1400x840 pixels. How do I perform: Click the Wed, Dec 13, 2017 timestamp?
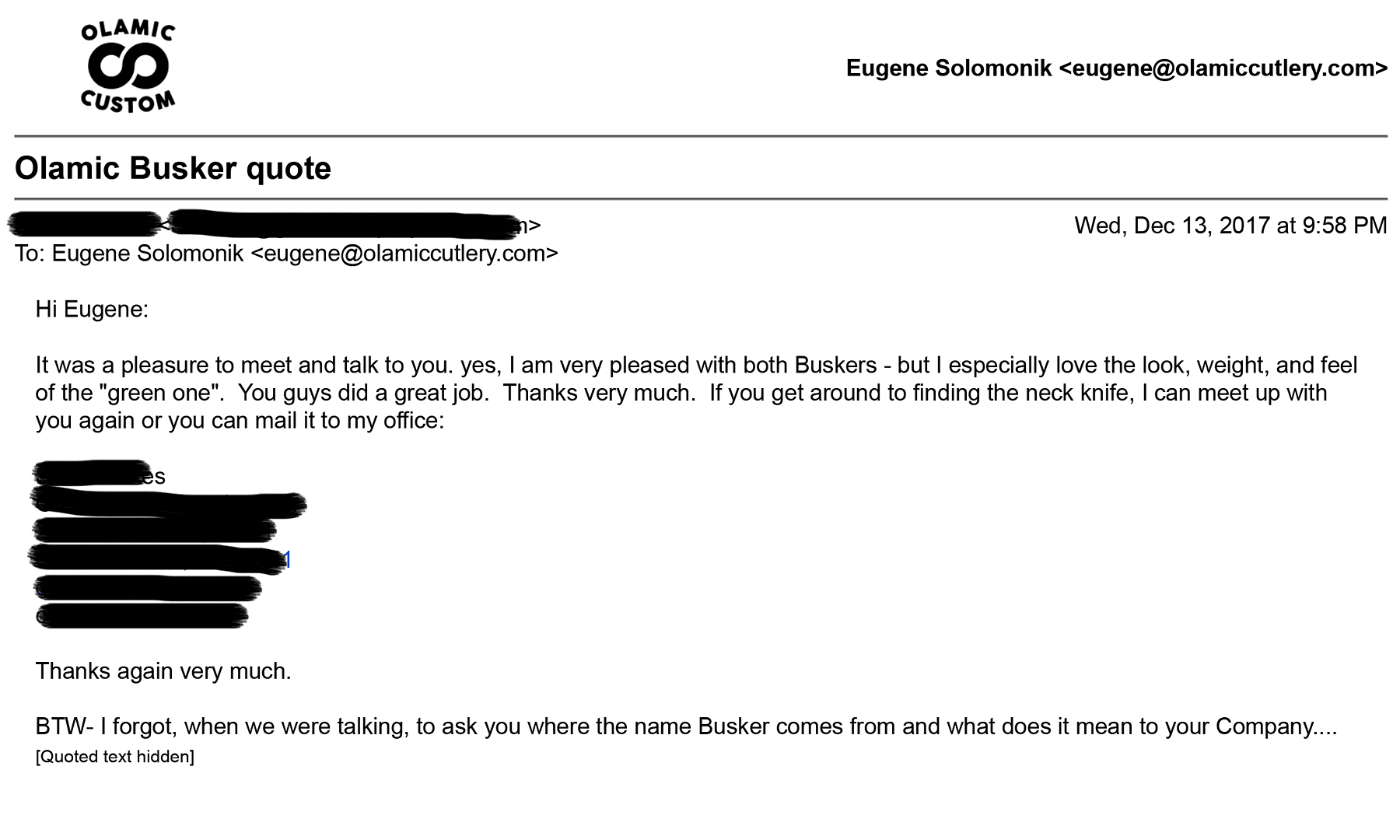(x=1230, y=226)
